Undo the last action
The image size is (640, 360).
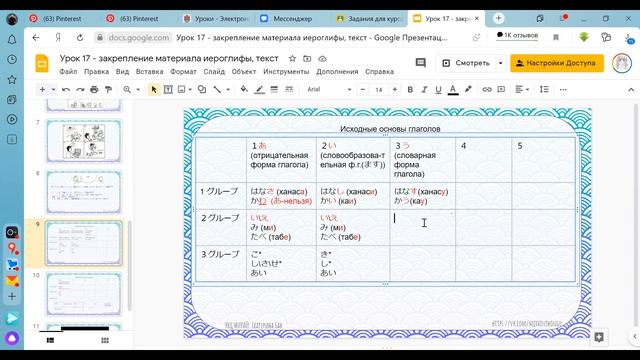(x=66, y=89)
